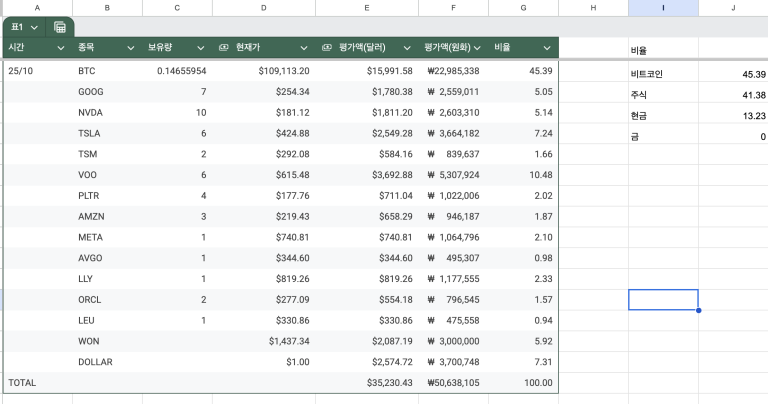The width and height of the screenshot is (768, 404).
Task: Select the GOOG ticker cell
Action: click(107, 92)
